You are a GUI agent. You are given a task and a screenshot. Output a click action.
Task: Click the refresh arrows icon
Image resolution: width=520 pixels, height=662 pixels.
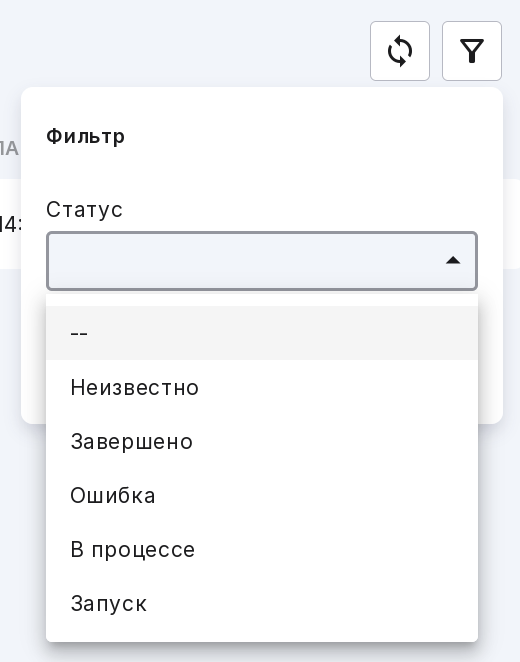click(400, 51)
